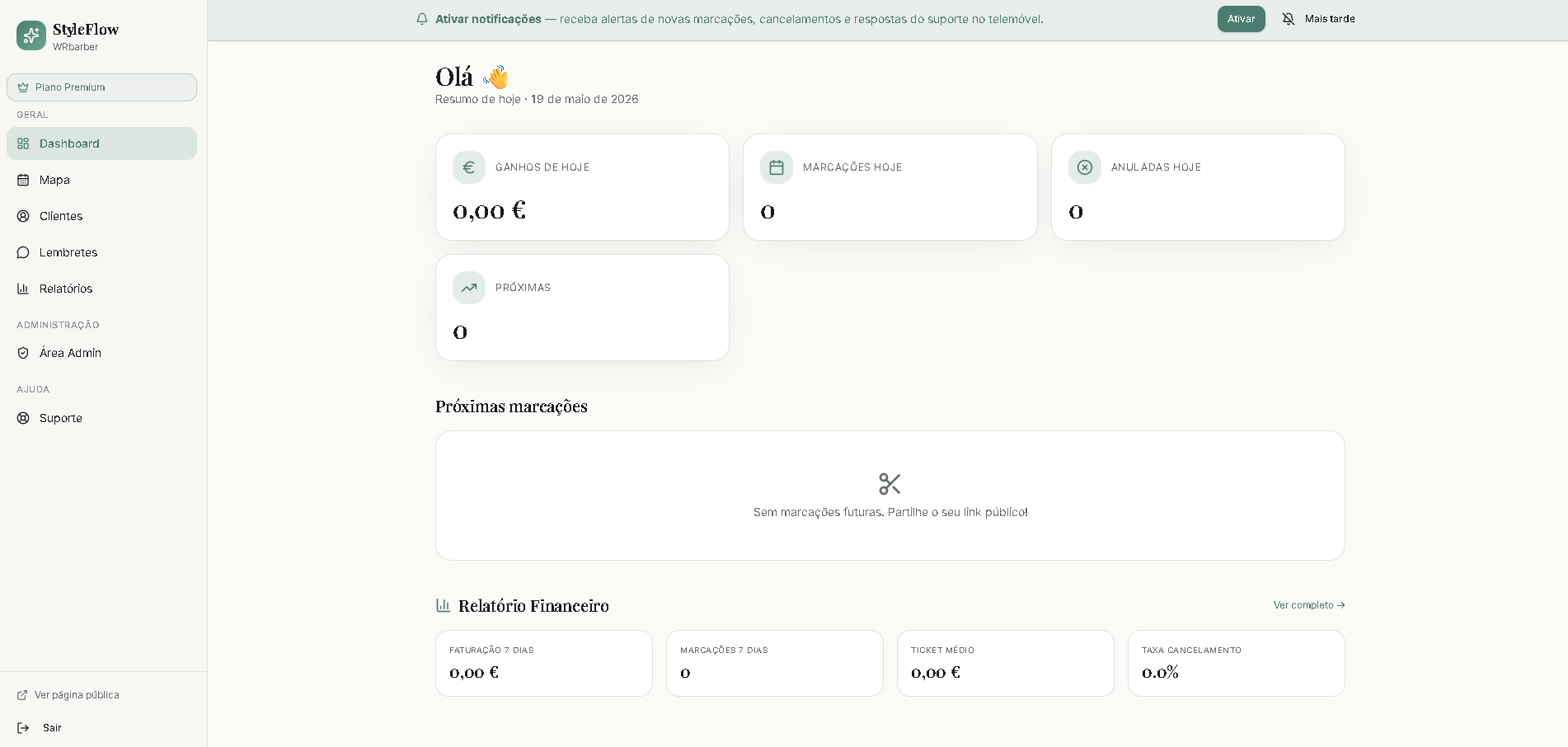Select the Faturação 7 dias card
The height and width of the screenshot is (747, 1568).
coord(544,664)
